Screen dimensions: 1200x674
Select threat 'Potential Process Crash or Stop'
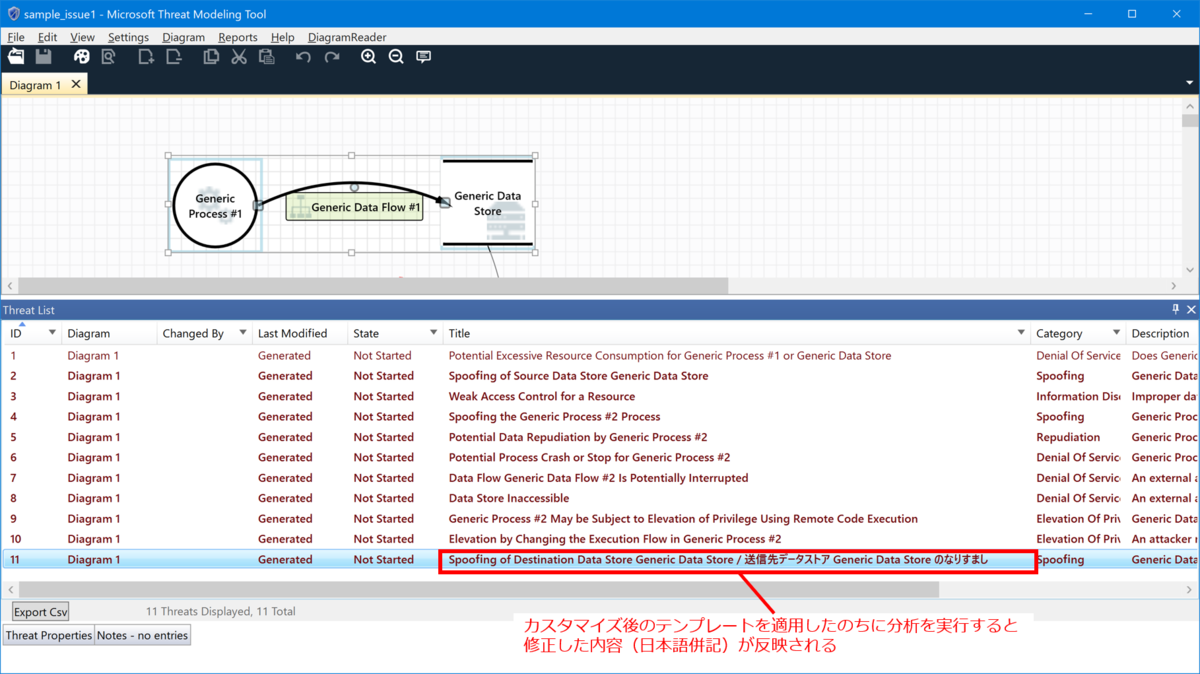click(600, 457)
